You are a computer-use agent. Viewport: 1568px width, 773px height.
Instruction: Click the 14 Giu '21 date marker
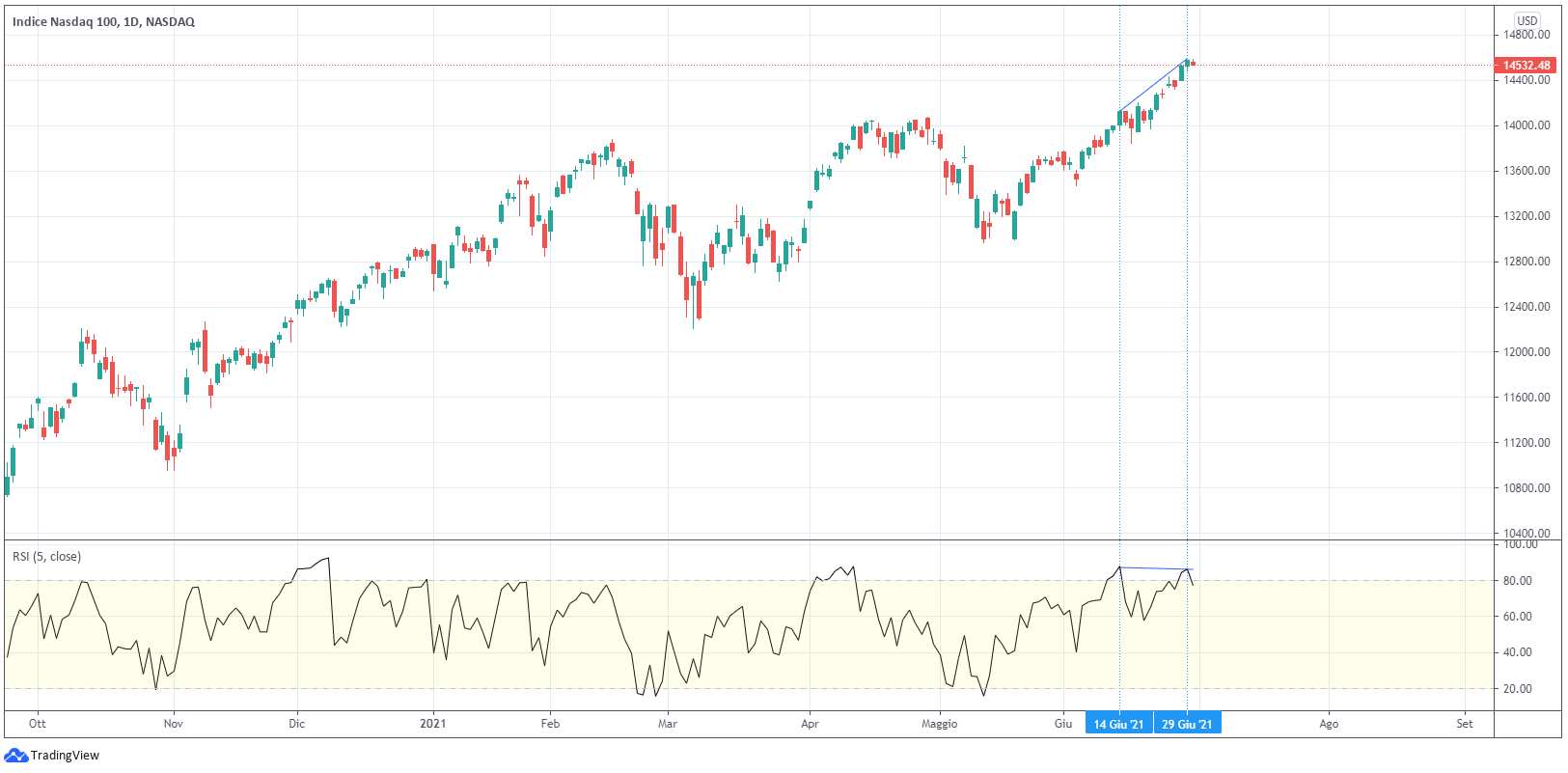tap(1118, 724)
